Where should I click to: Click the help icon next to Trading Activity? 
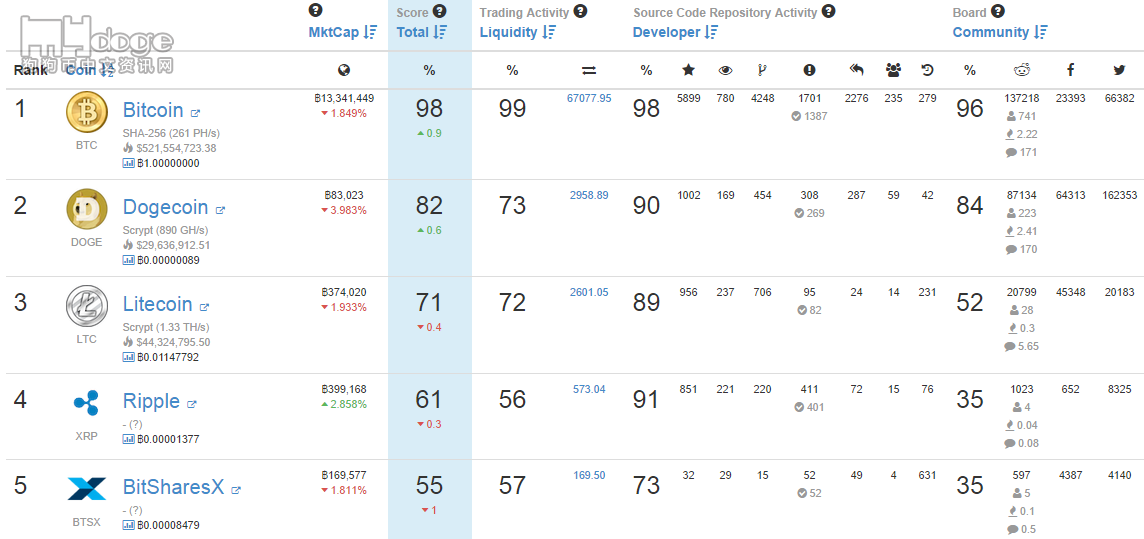coord(581,12)
